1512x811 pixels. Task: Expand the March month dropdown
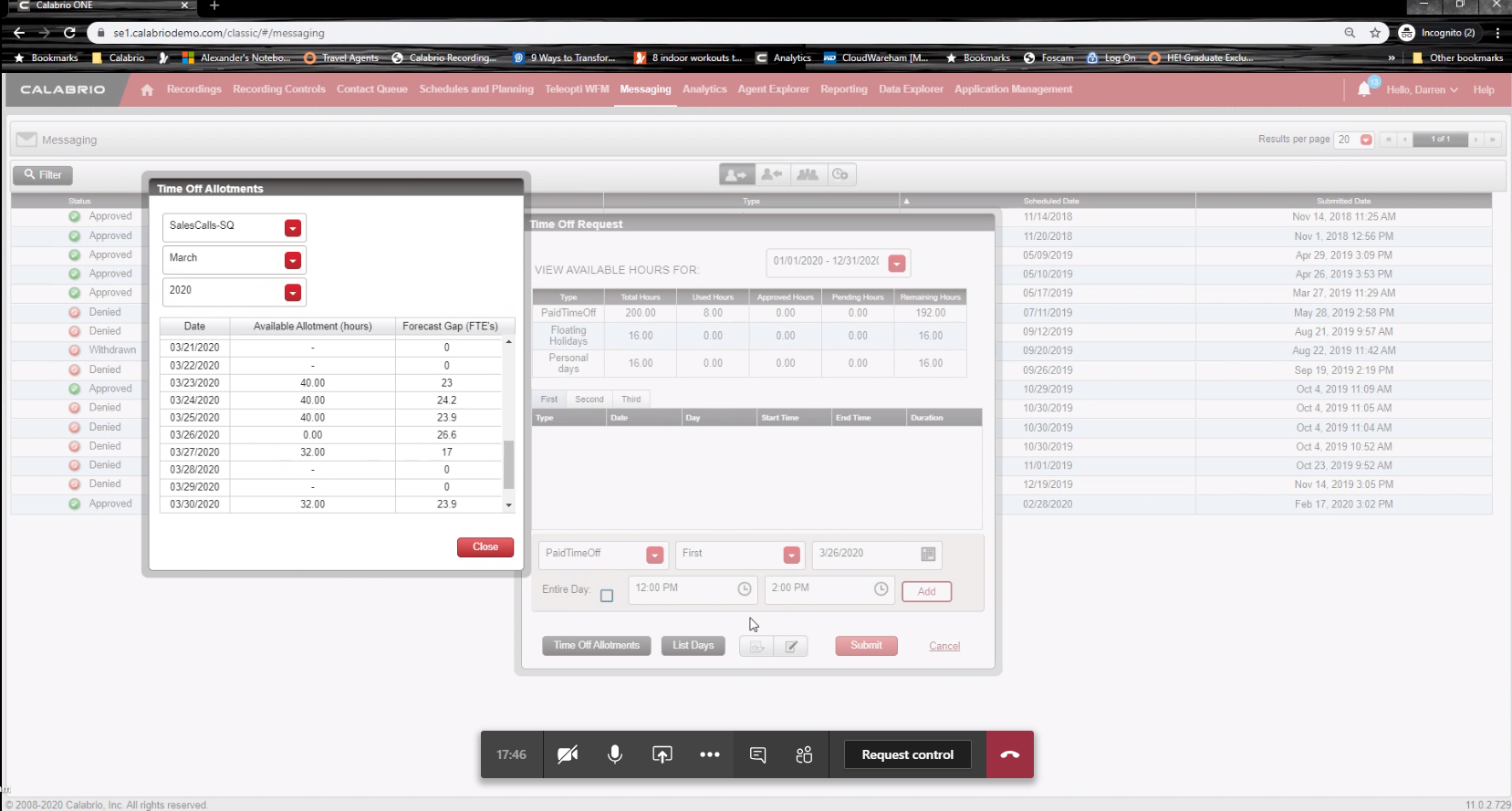click(292, 261)
